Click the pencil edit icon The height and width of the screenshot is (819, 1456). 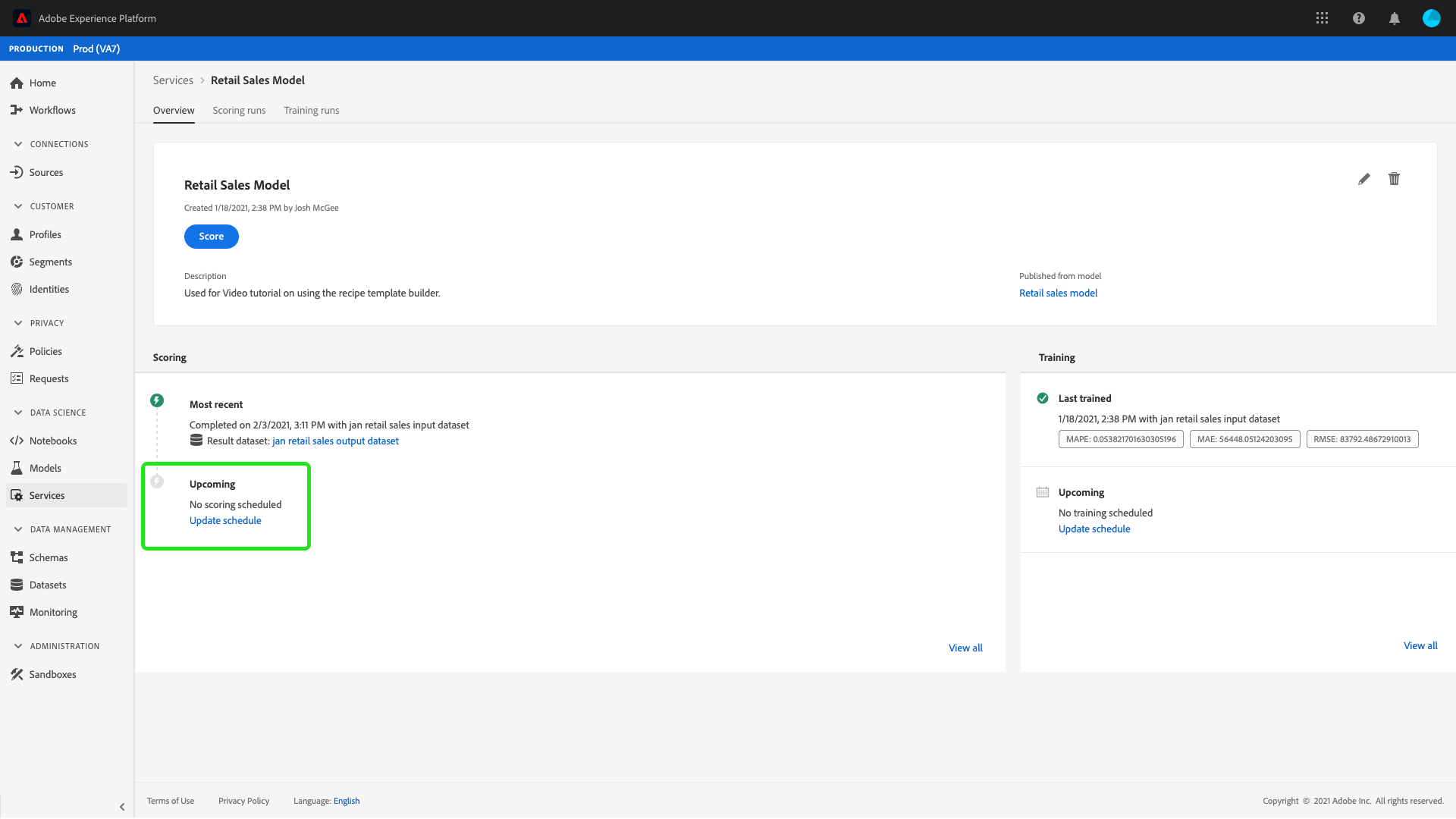tap(1363, 179)
